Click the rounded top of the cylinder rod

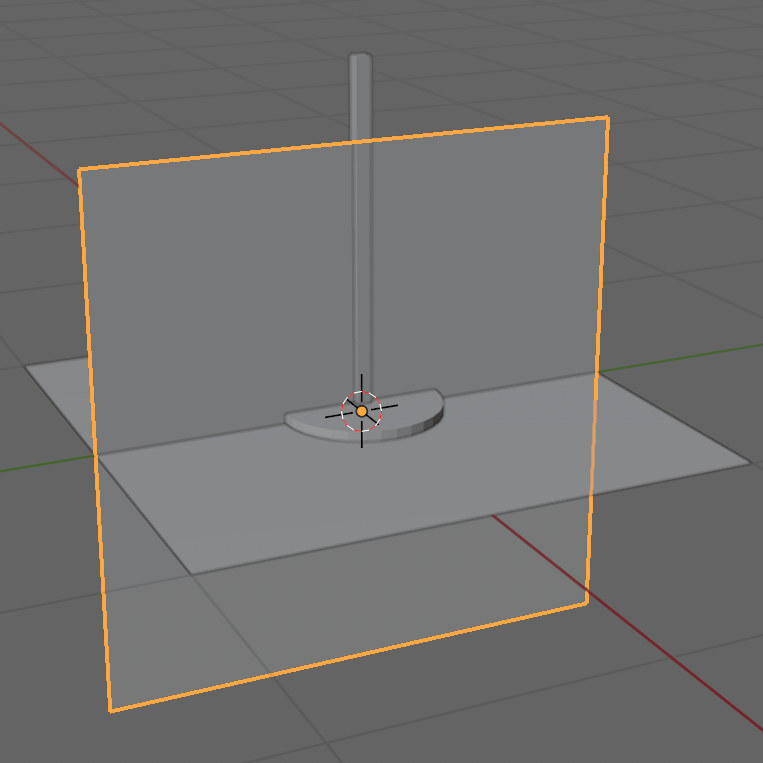tap(360, 58)
